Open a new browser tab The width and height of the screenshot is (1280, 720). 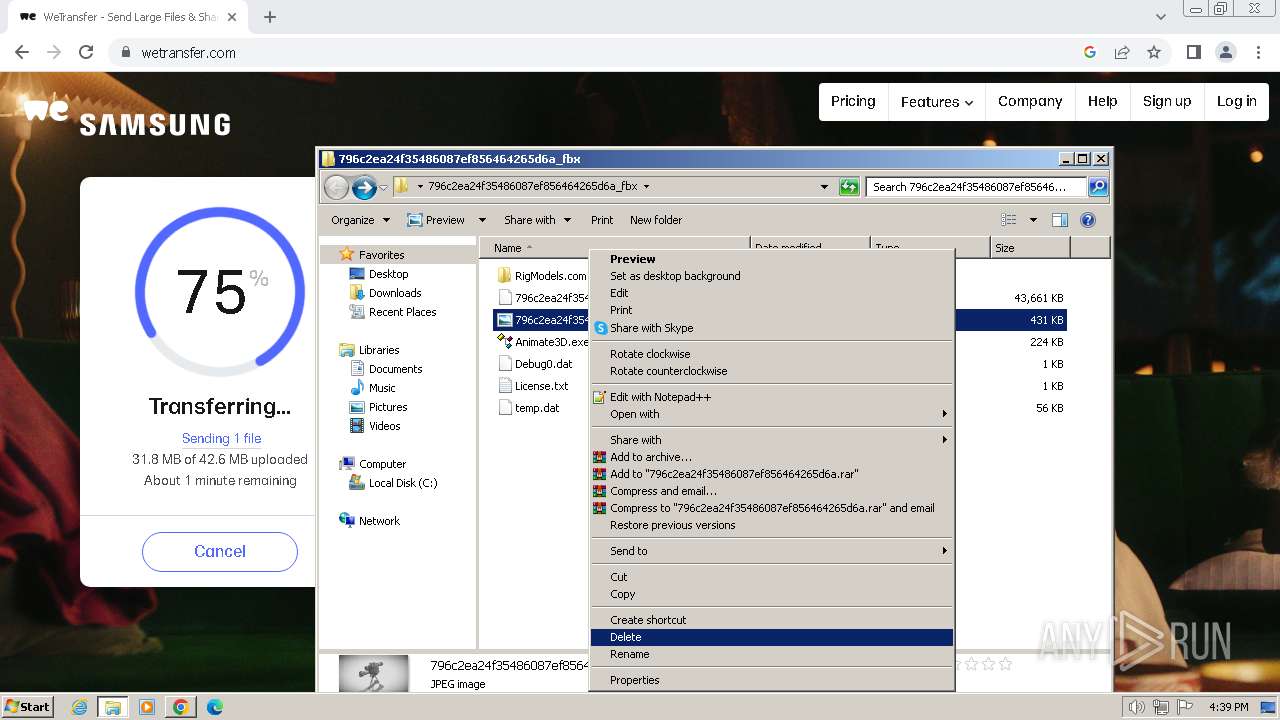click(270, 17)
